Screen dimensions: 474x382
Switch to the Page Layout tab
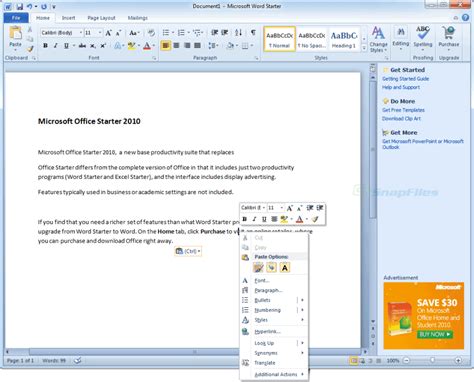[x=101, y=18]
